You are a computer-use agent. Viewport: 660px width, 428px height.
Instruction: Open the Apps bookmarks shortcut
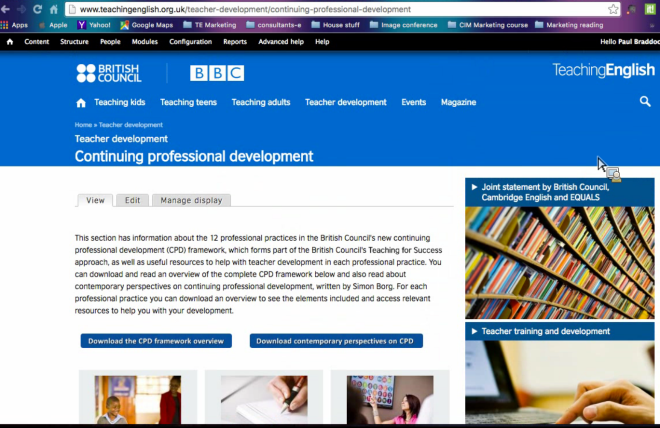(x=14, y=25)
